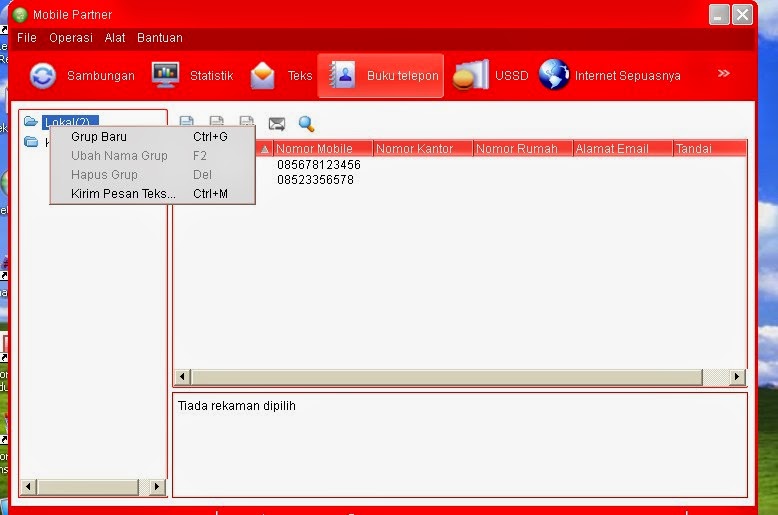Sort by Tandai column header
This screenshot has width=778, height=515.
click(x=710, y=148)
